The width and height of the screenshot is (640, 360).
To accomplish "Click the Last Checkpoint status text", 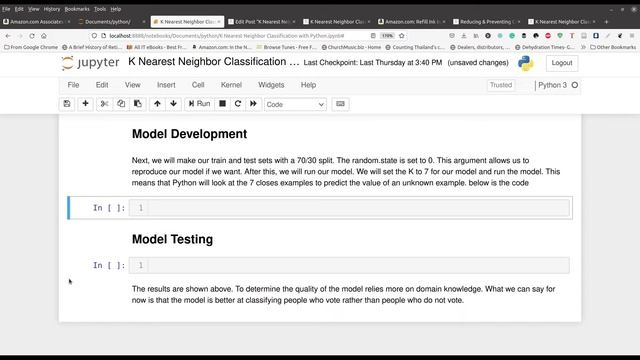I will click(x=373, y=62).
